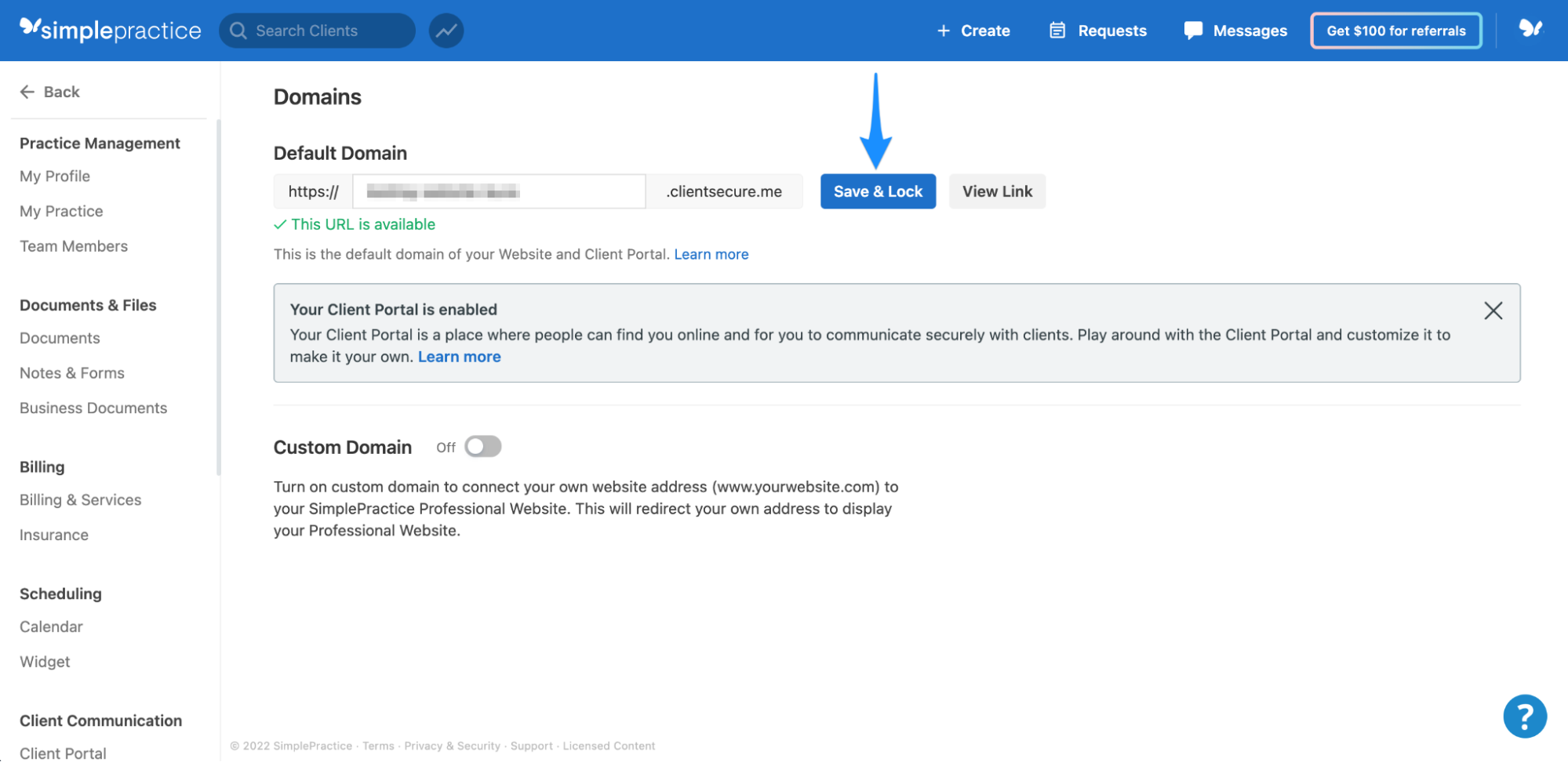Click the Client Communication heading
This screenshot has height=762, width=1568.
[100, 720]
